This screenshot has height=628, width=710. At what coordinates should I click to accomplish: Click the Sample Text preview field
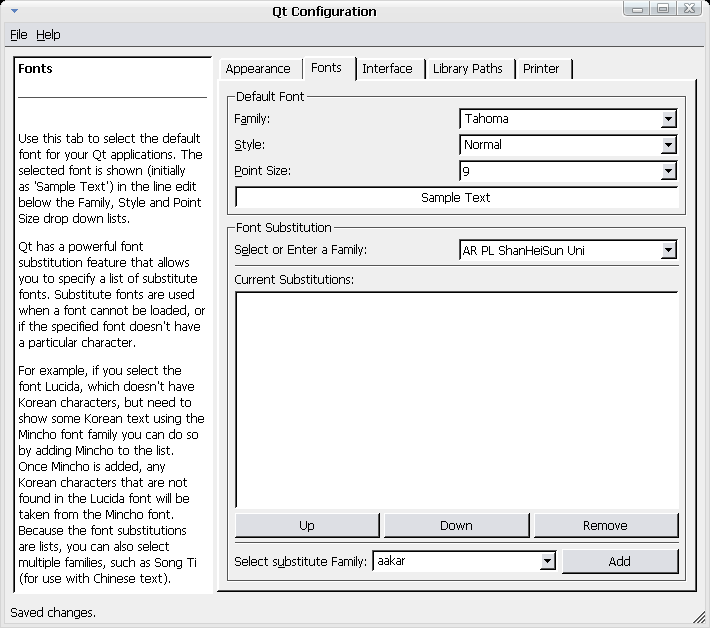[456, 197]
